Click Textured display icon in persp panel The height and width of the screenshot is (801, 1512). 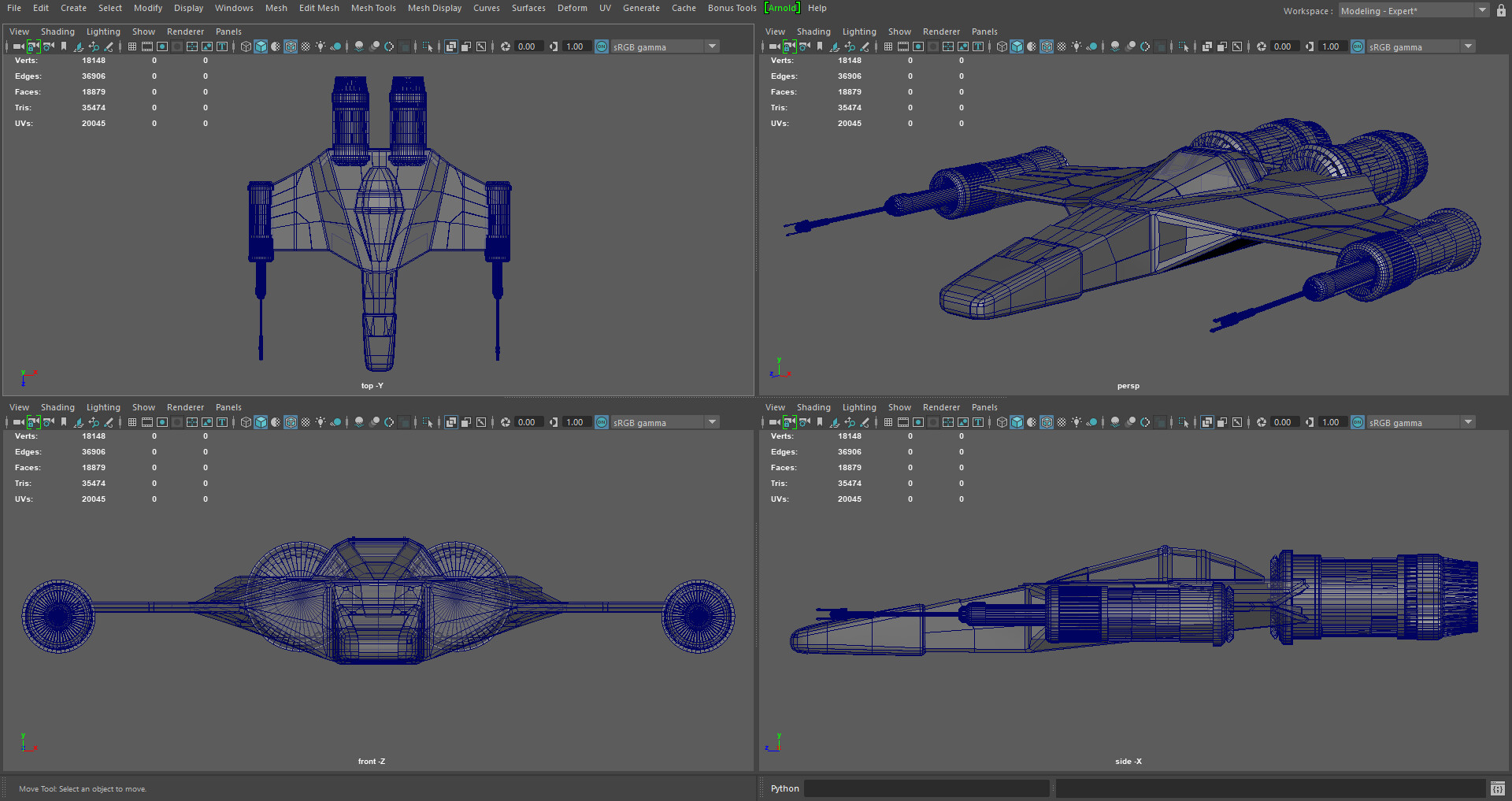[1062, 46]
